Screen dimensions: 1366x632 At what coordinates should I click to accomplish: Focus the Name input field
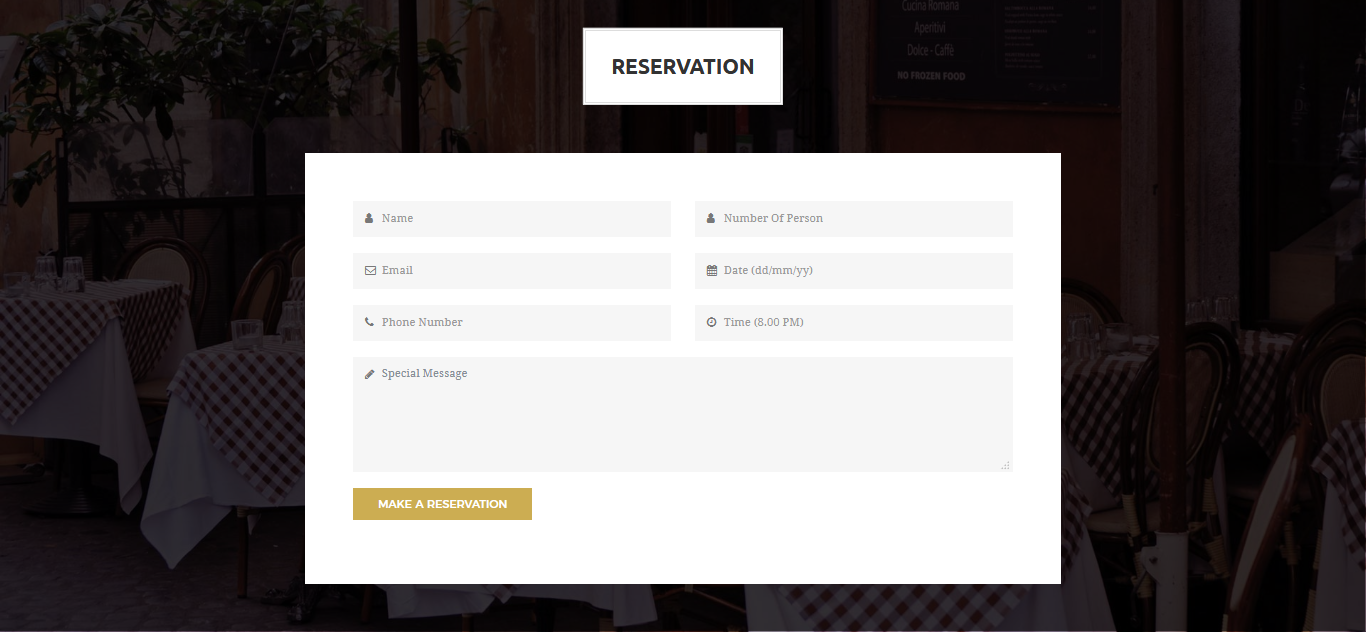[x=520, y=218]
